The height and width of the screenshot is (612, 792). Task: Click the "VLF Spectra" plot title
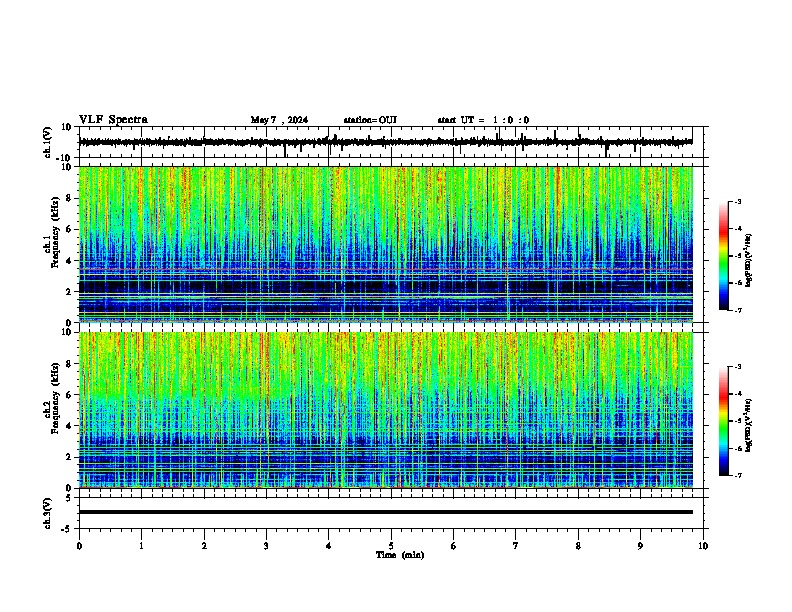pyautogui.click(x=113, y=120)
